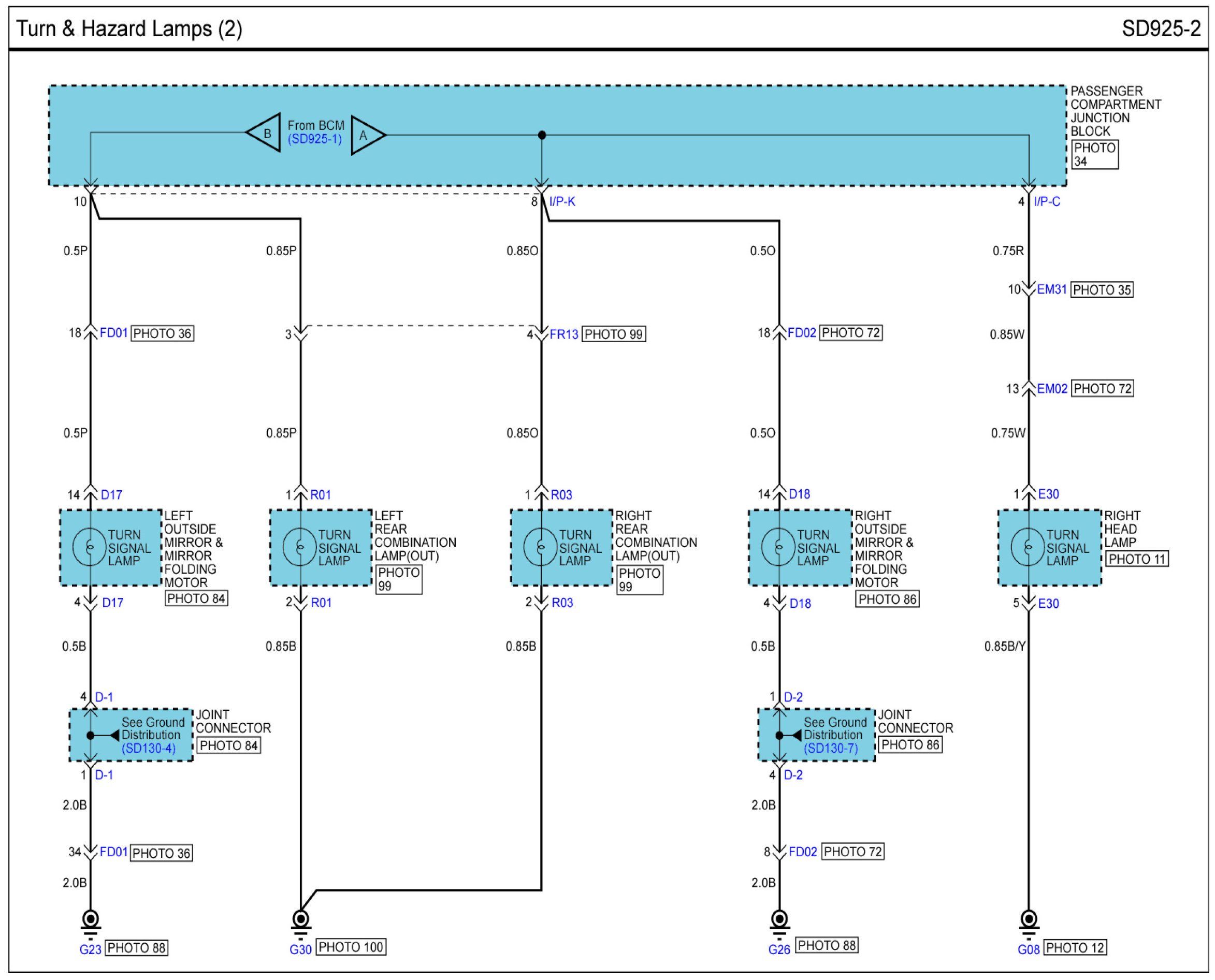Click the FR13 connector label
The height and width of the screenshot is (980, 1215).
click(x=563, y=334)
